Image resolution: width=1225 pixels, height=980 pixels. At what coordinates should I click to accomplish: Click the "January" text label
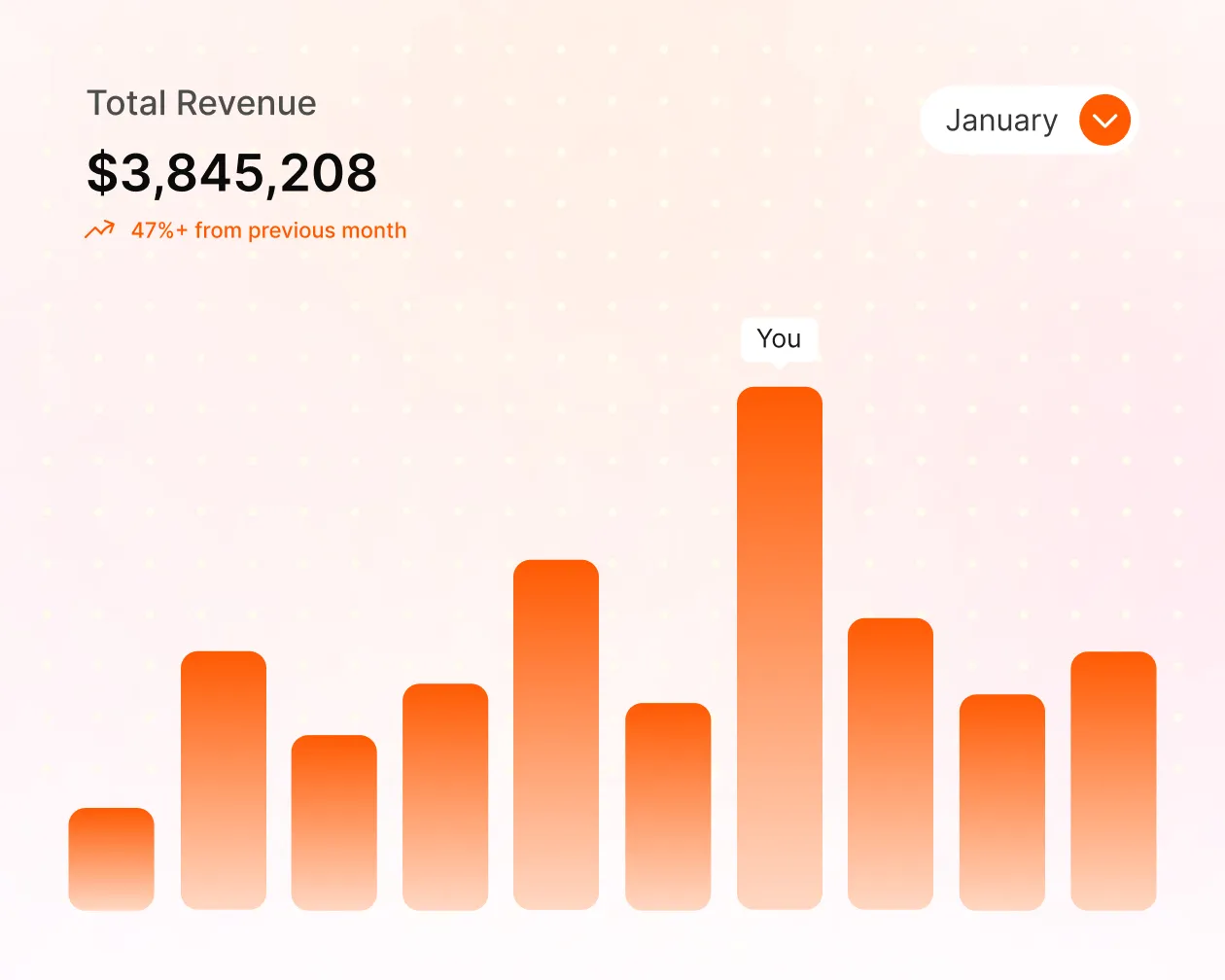tap(1000, 121)
